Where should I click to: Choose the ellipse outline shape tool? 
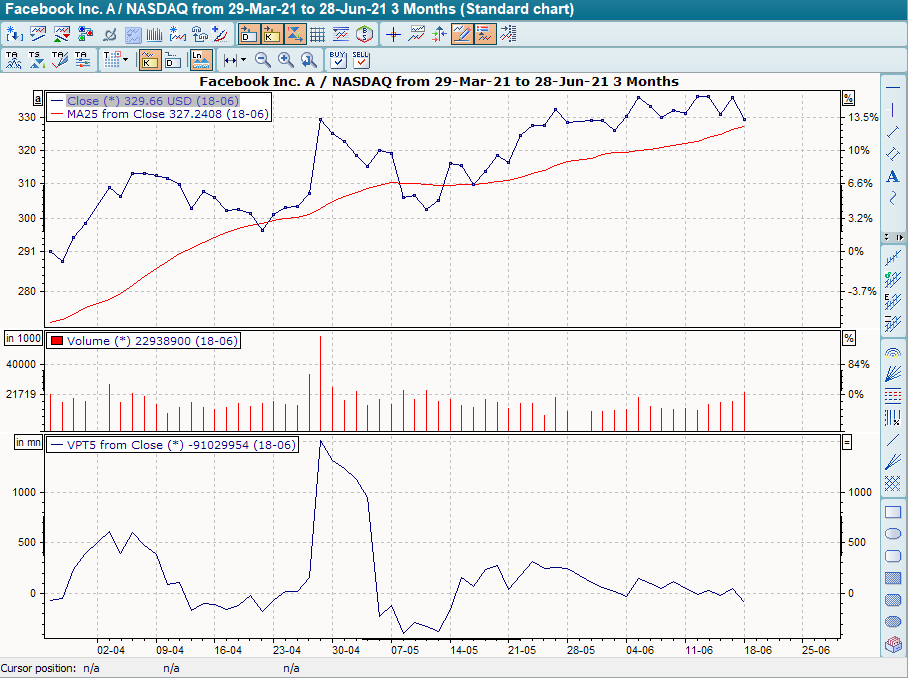pyautogui.click(x=893, y=534)
